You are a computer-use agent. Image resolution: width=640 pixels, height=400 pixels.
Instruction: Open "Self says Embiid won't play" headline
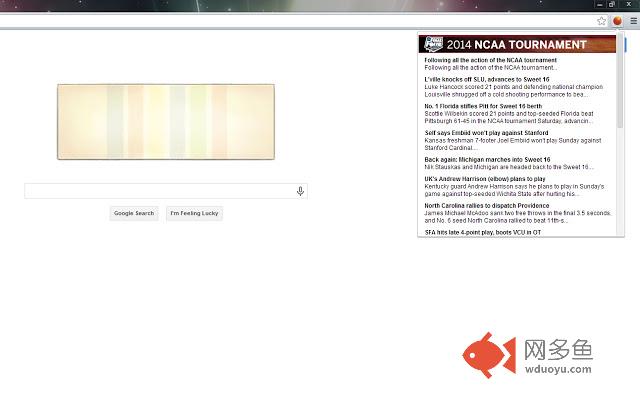coord(486,133)
